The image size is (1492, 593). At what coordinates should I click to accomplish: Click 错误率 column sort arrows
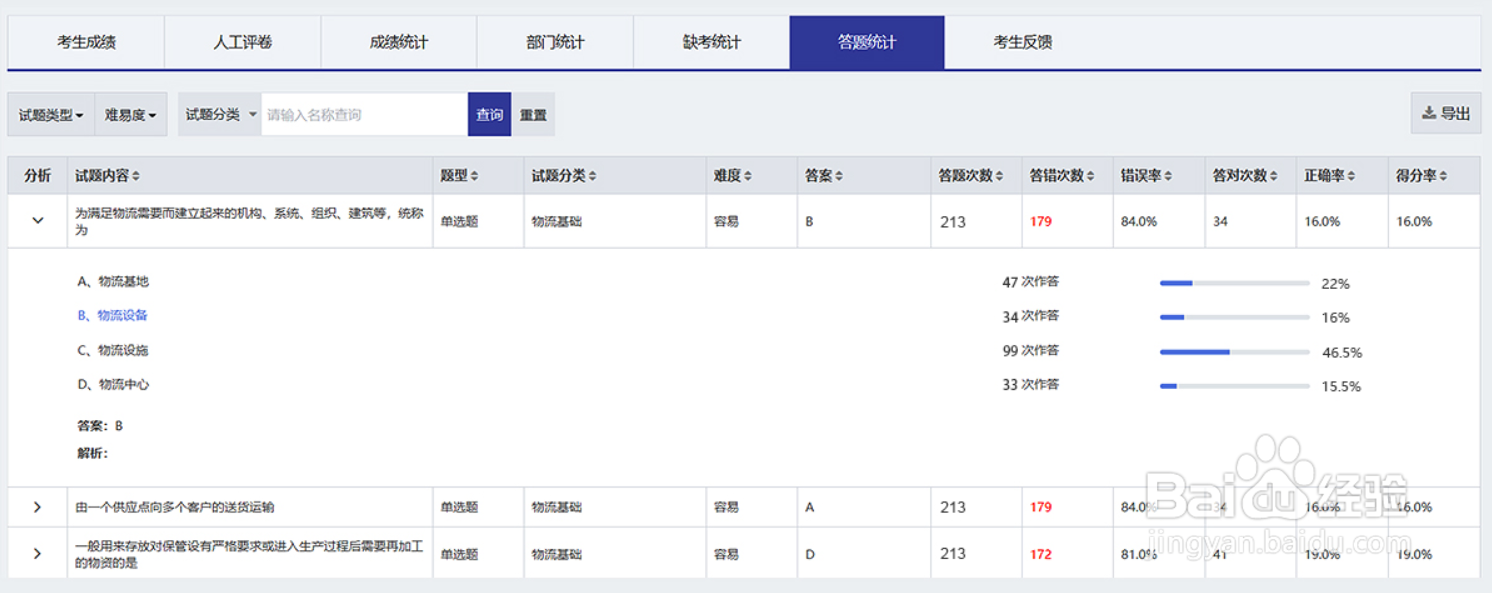point(1167,176)
